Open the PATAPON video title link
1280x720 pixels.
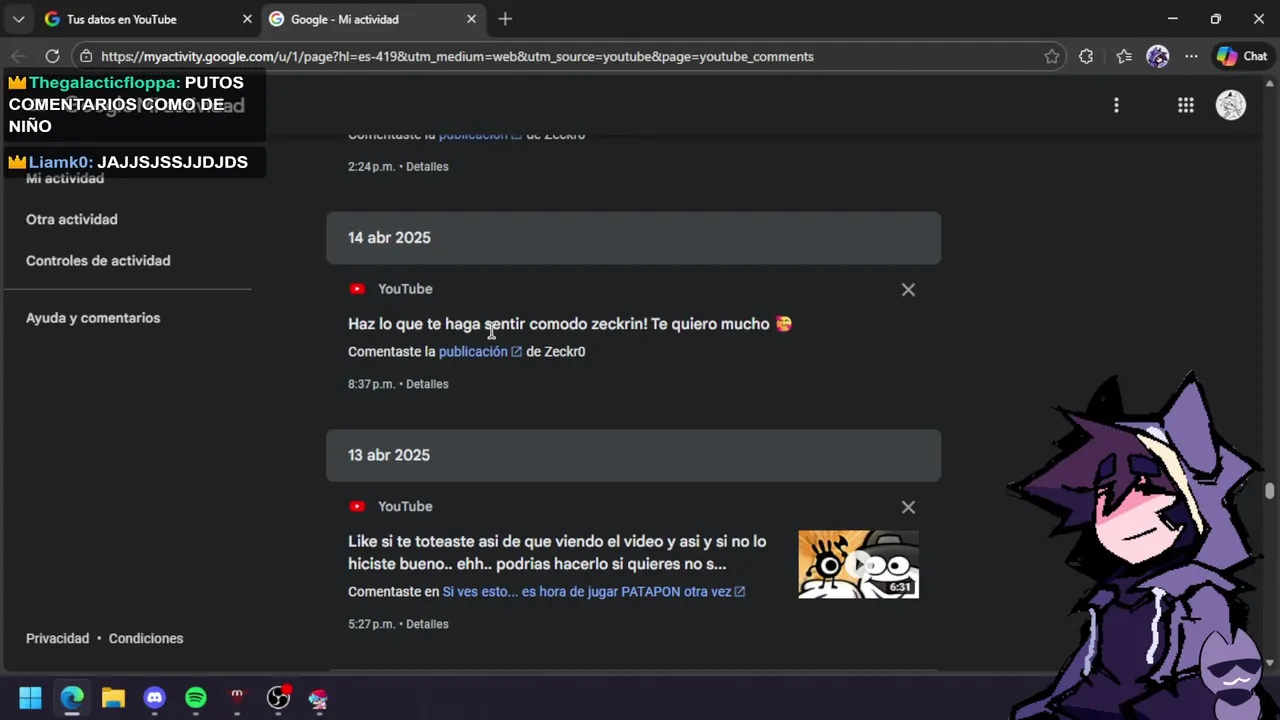[594, 592]
